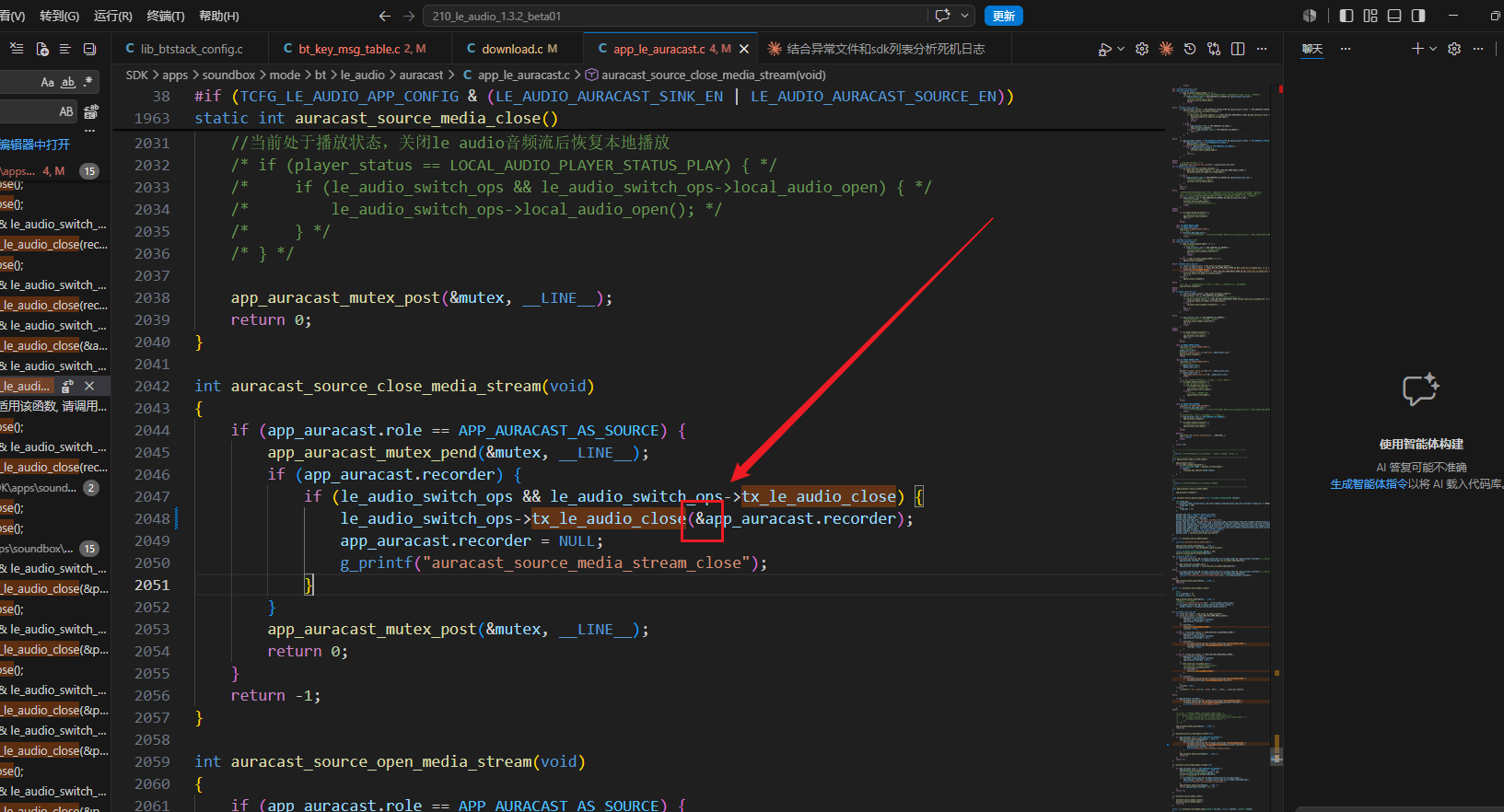This screenshot has height=812, width=1504.
Task: Click the 'auracast' breadcrumb folder segment
Action: (421, 75)
